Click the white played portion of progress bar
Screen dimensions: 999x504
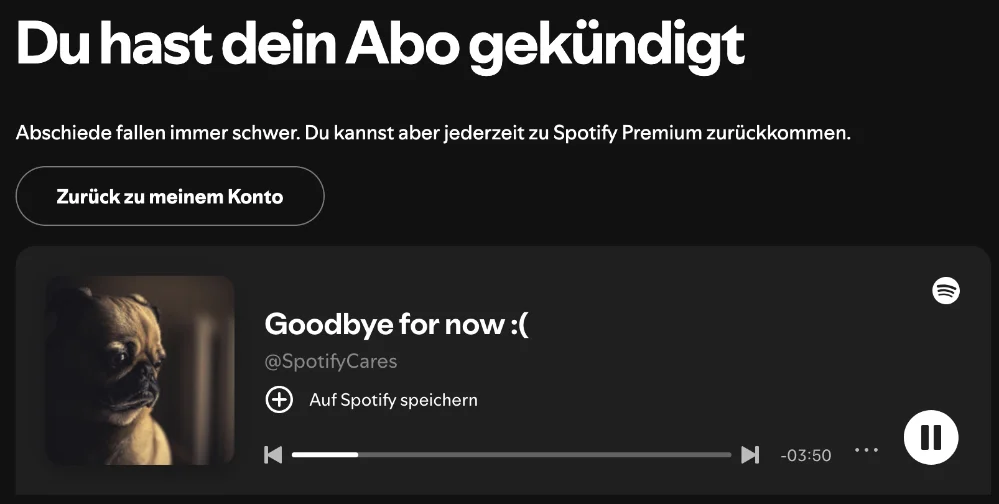click(325, 455)
